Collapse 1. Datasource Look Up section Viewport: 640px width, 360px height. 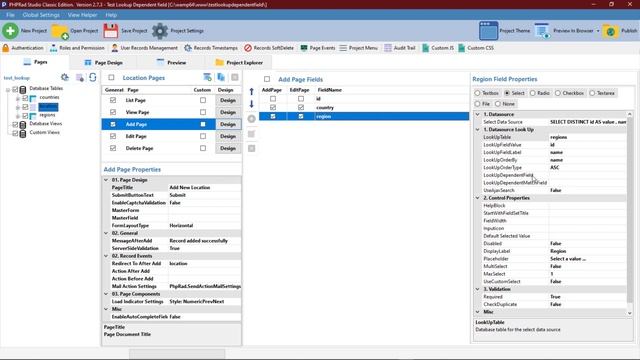tap(478, 129)
